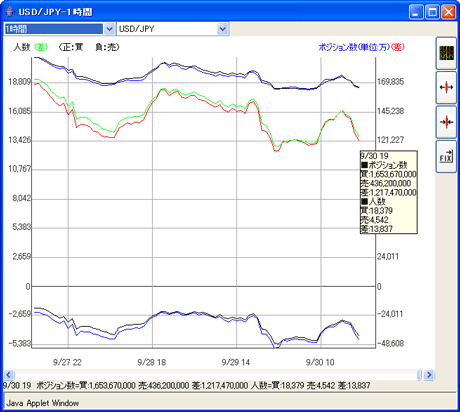Click the candlestick chart icon button
Image resolution: width=460 pixels, height=412 pixels.
click(446, 53)
